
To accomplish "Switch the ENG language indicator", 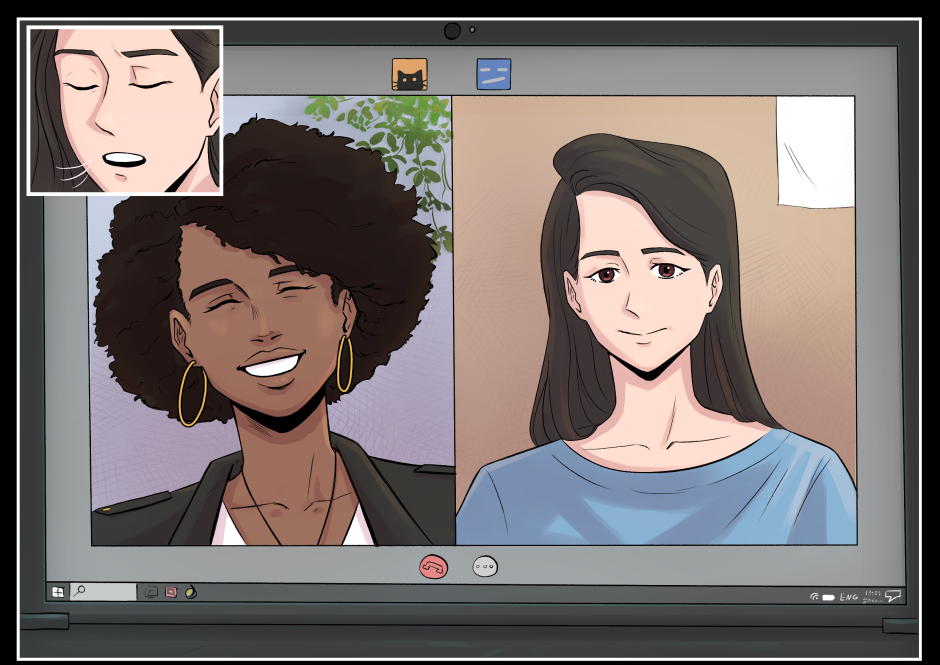I will tap(848, 597).
